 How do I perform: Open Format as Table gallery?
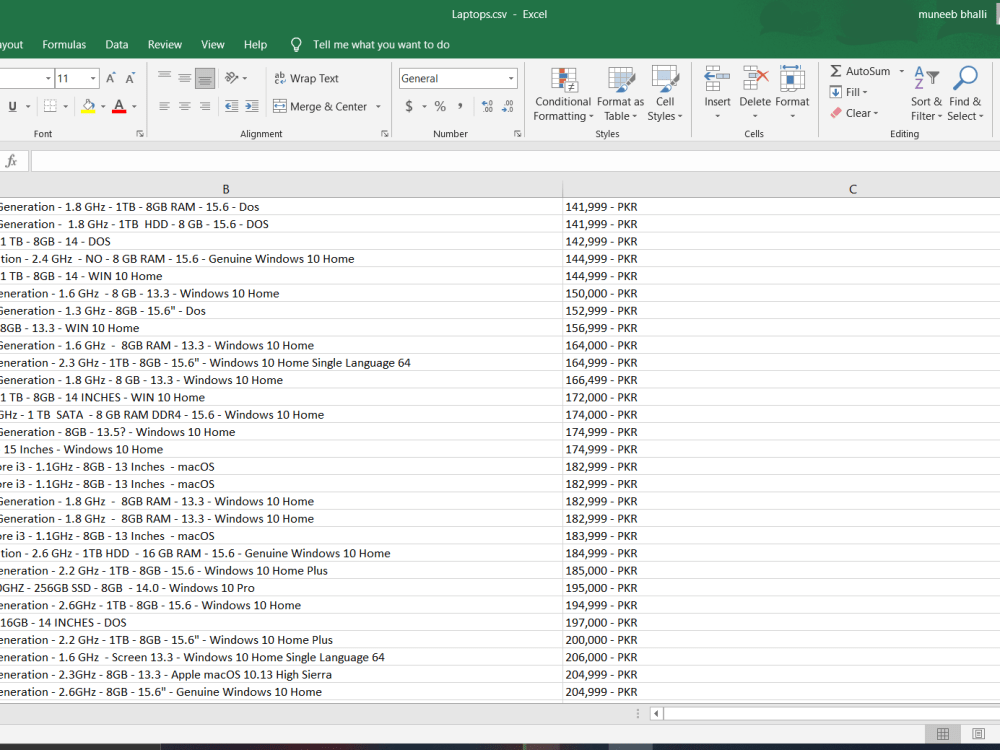[621, 93]
